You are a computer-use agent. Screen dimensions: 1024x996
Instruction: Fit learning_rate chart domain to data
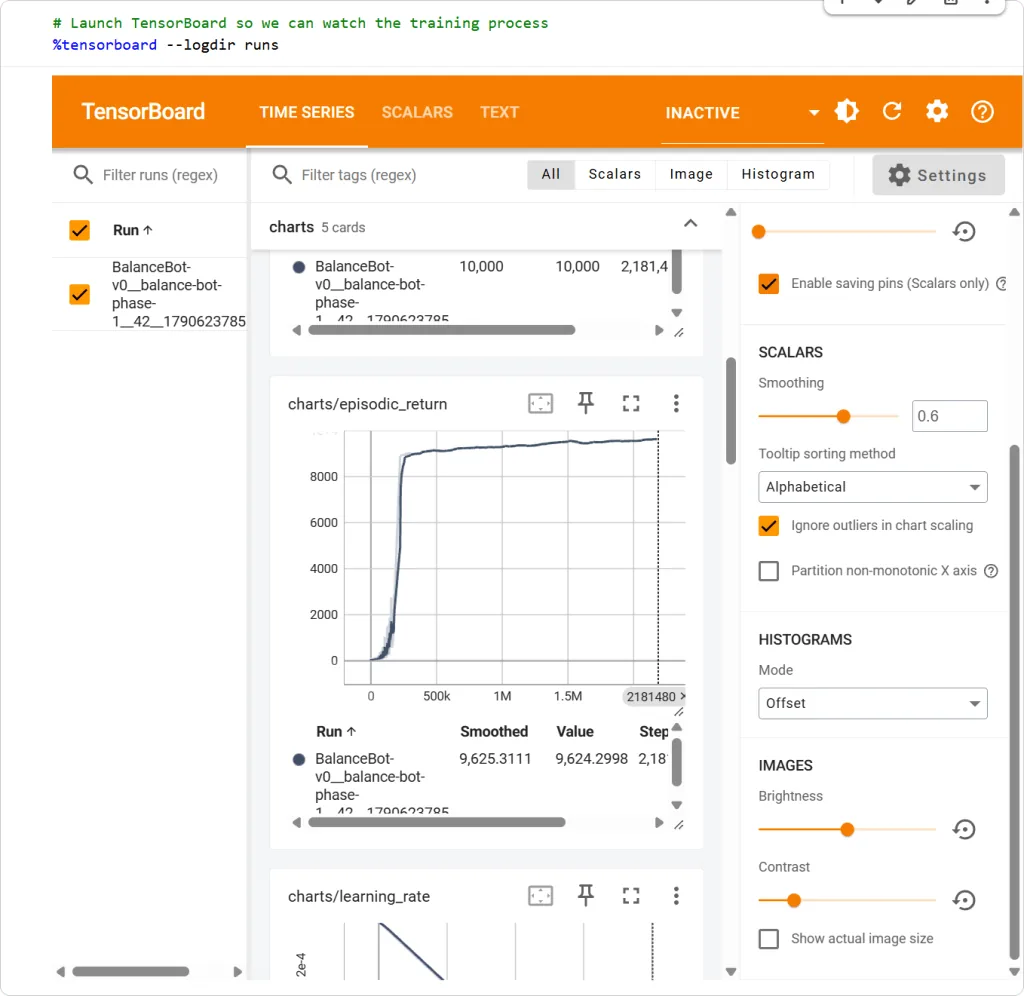click(x=540, y=895)
